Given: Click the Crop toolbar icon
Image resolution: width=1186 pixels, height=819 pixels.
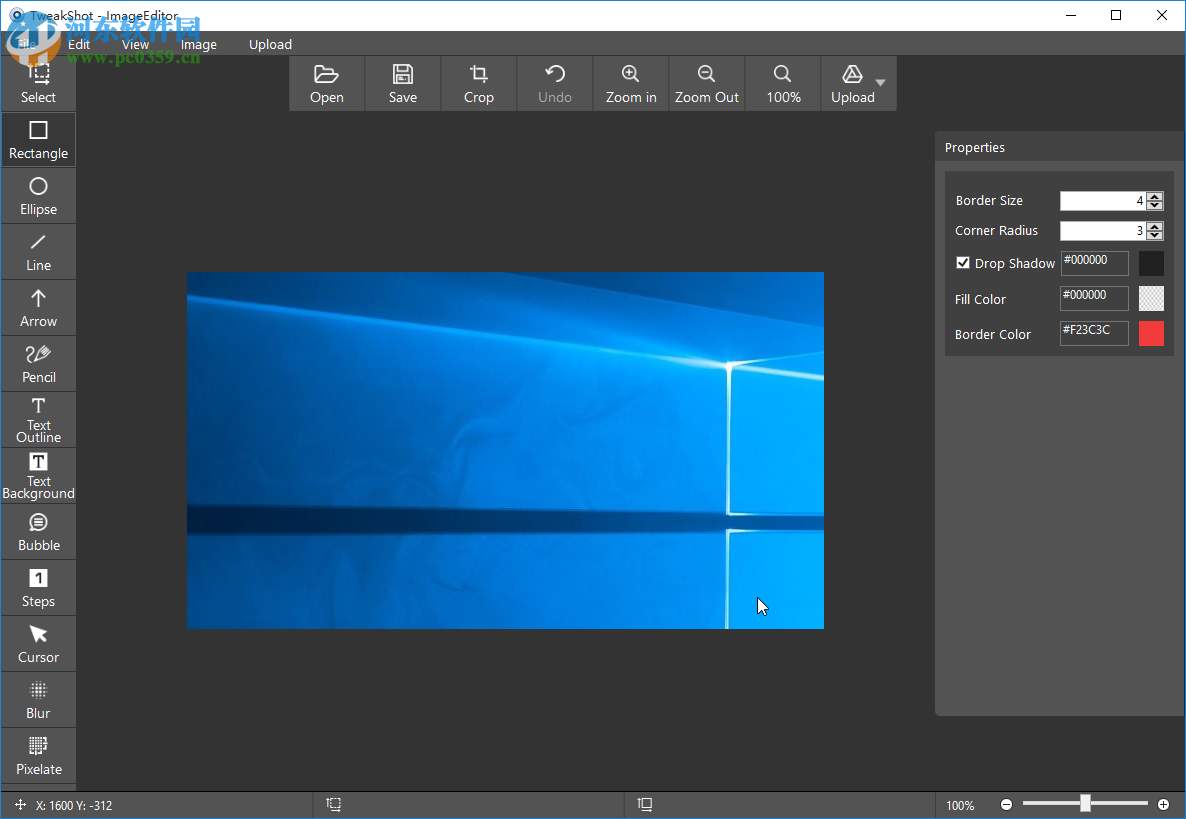Looking at the screenshot, I should [478, 83].
